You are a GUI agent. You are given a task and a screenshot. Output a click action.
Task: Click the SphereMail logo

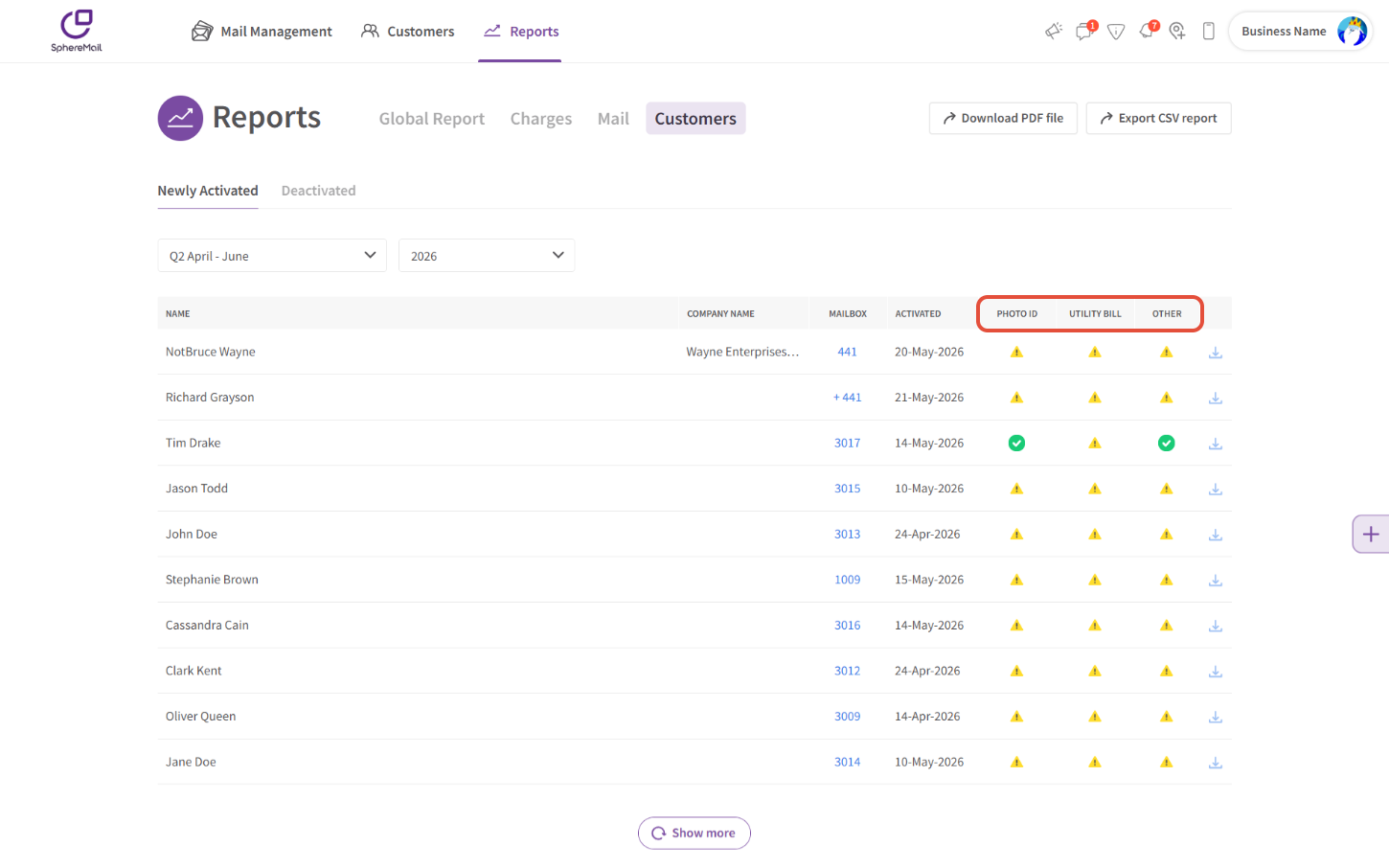77,31
